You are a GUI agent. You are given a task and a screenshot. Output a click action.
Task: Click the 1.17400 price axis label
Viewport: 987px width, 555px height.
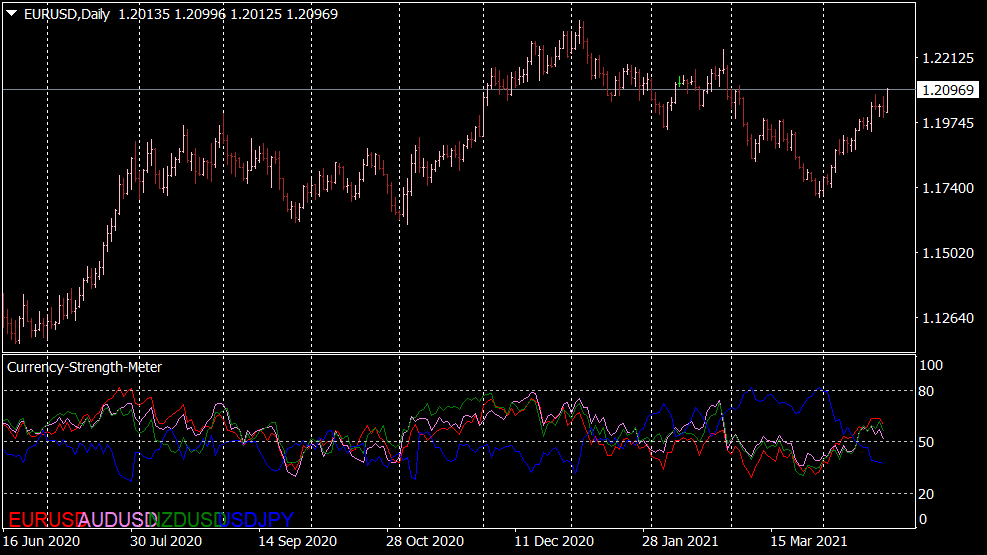click(x=947, y=188)
